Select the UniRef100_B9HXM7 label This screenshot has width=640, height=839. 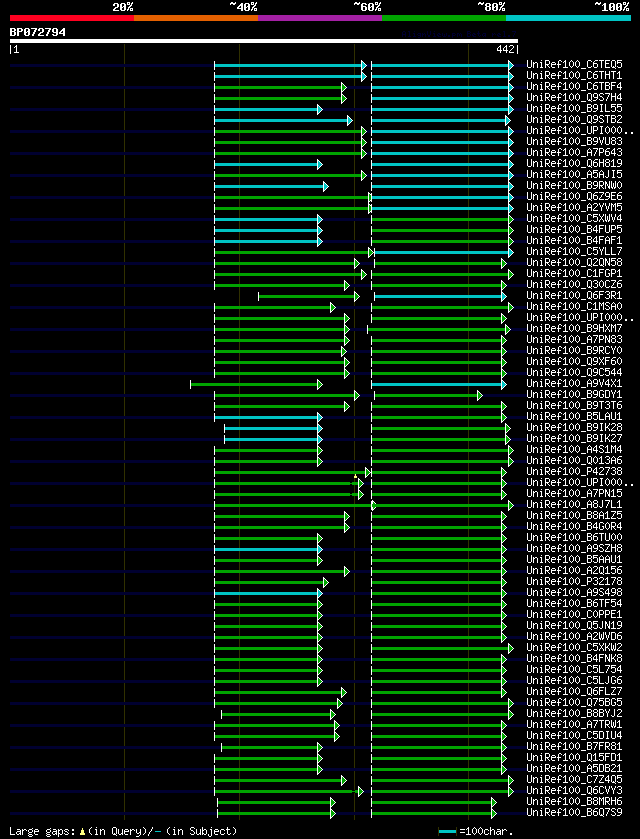pyautogui.click(x=574, y=328)
